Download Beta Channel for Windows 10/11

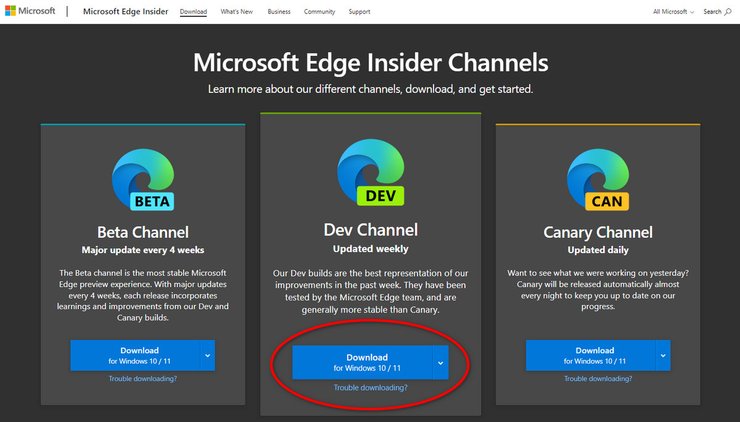point(136,355)
